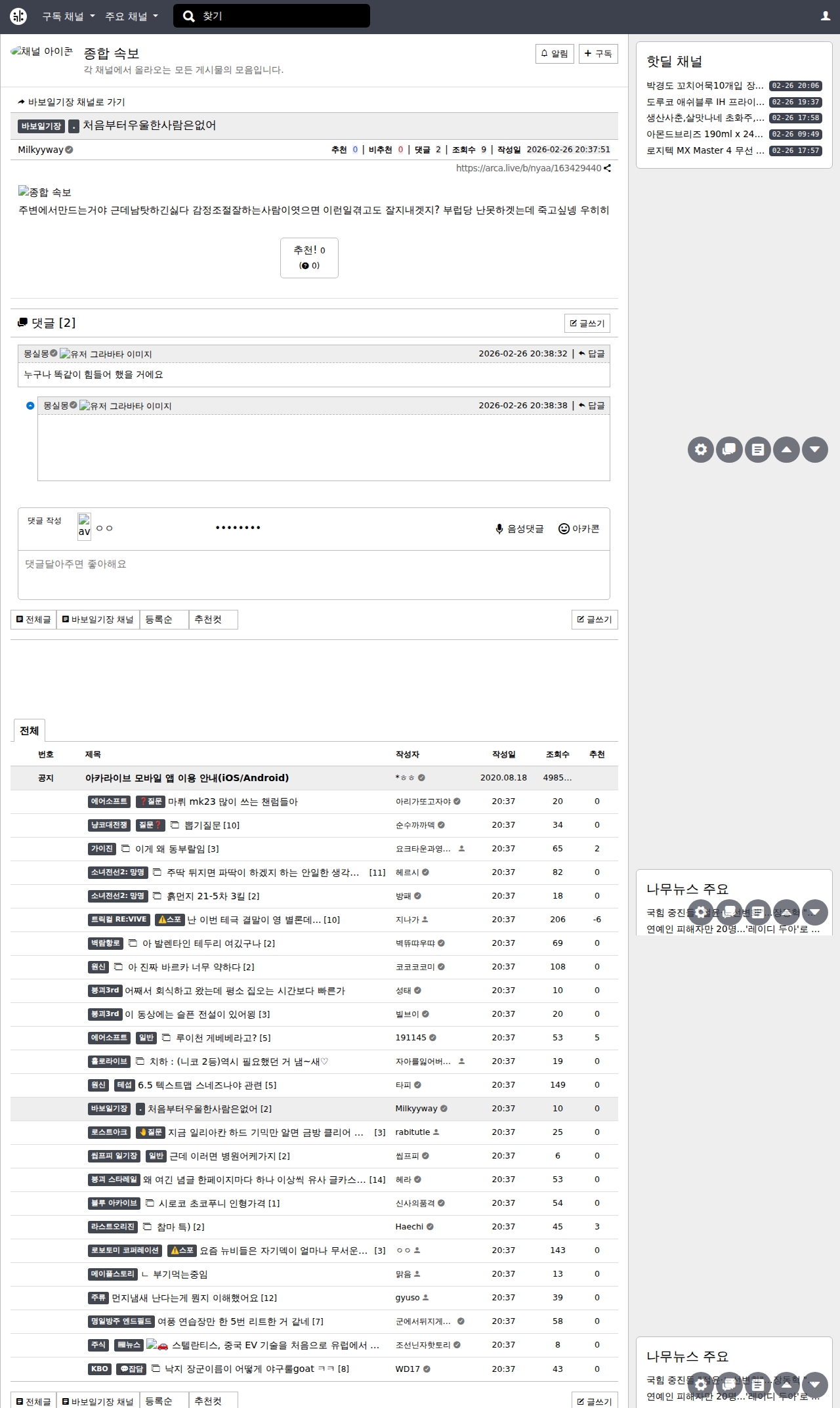Open notice 아카라이브 모바일 앱 이용 안내
This screenshot has height=1408, width=840.
tap(187, 778)
